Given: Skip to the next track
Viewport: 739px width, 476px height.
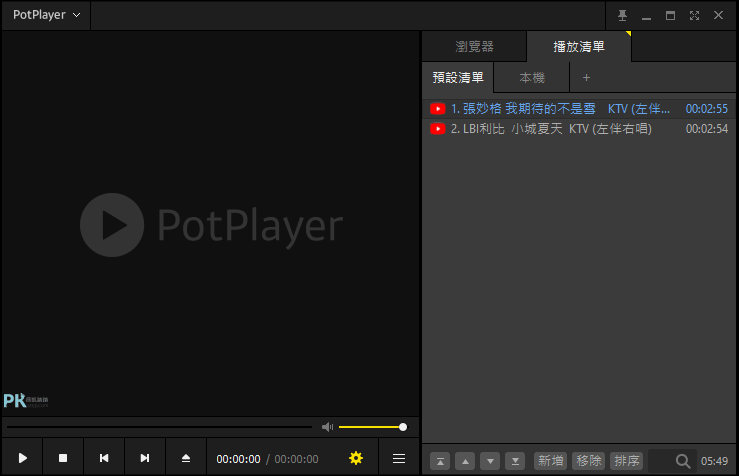Looking at the screenshot, I should 145,458.
